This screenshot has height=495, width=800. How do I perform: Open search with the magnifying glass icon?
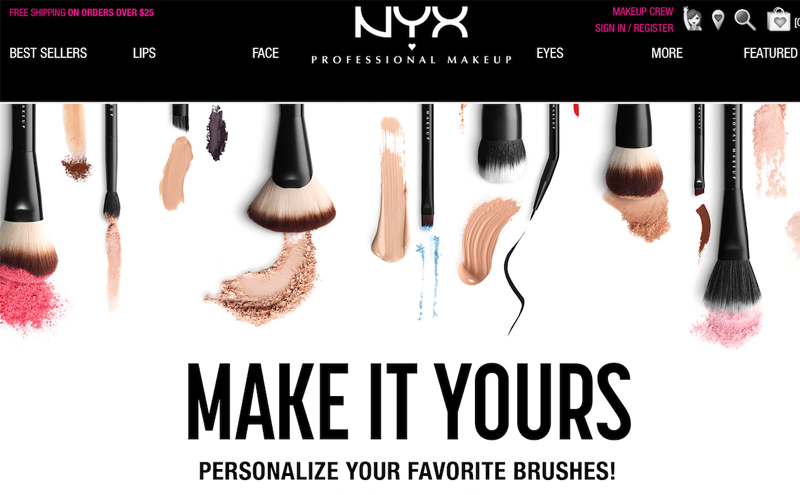tap(745, 20)
